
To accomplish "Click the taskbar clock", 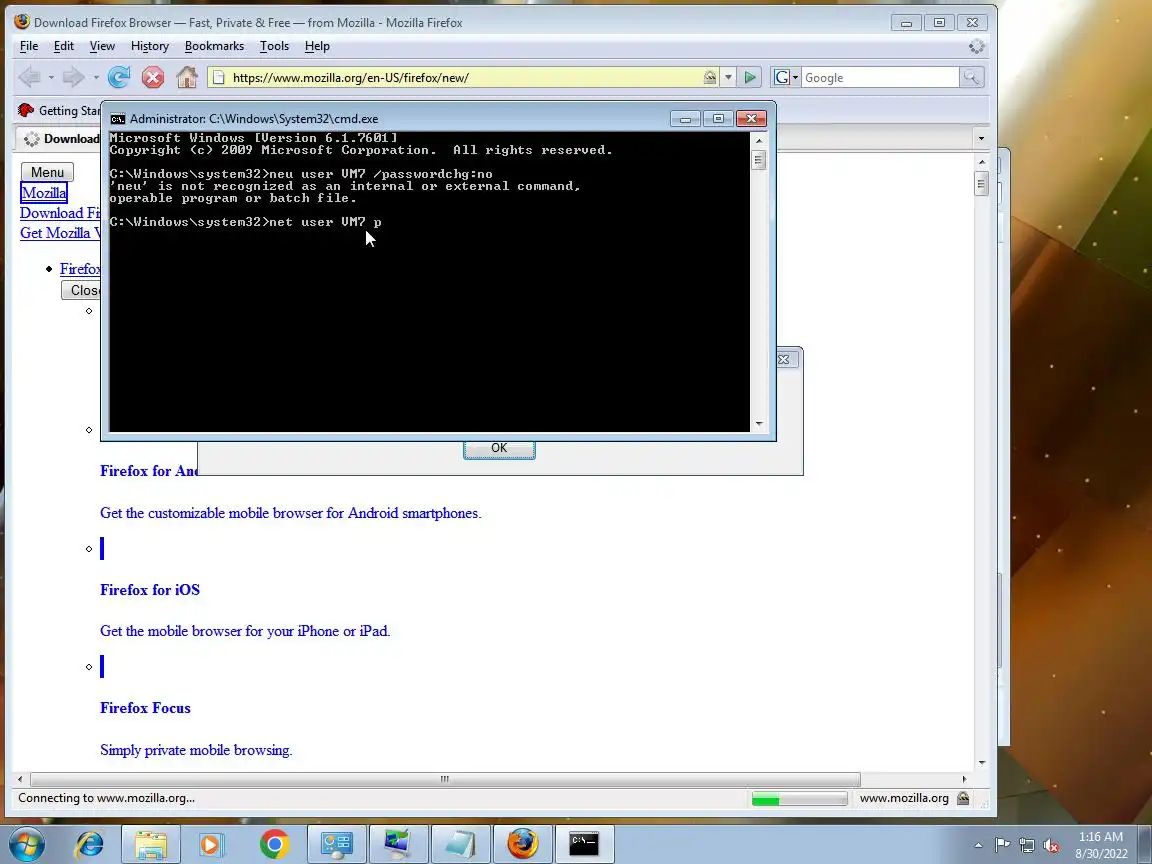I will (1101, 845).
